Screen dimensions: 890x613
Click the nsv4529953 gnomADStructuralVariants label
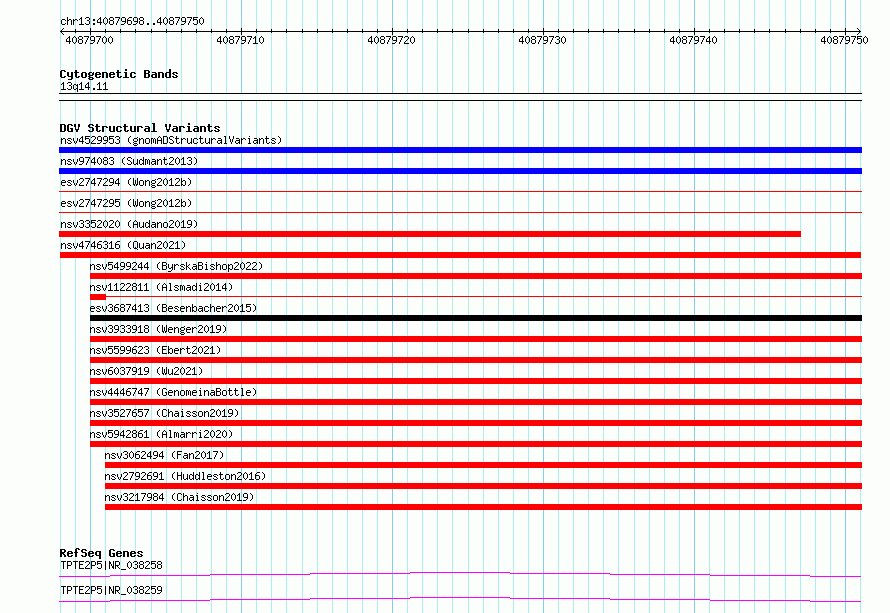coord(171,140)
